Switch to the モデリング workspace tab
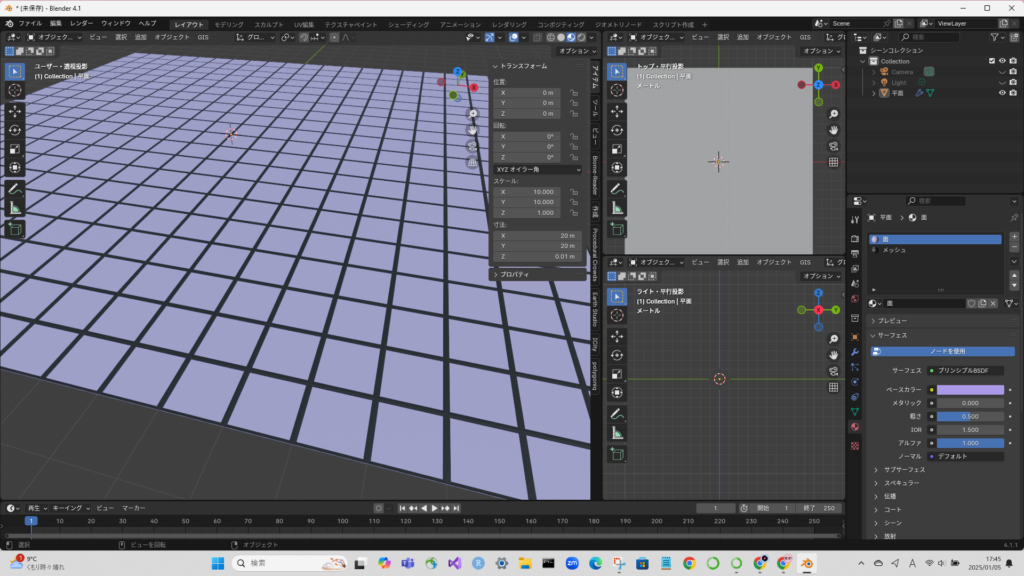The width and height of the screenshot is (1024, 576). (x=229, y=23)
